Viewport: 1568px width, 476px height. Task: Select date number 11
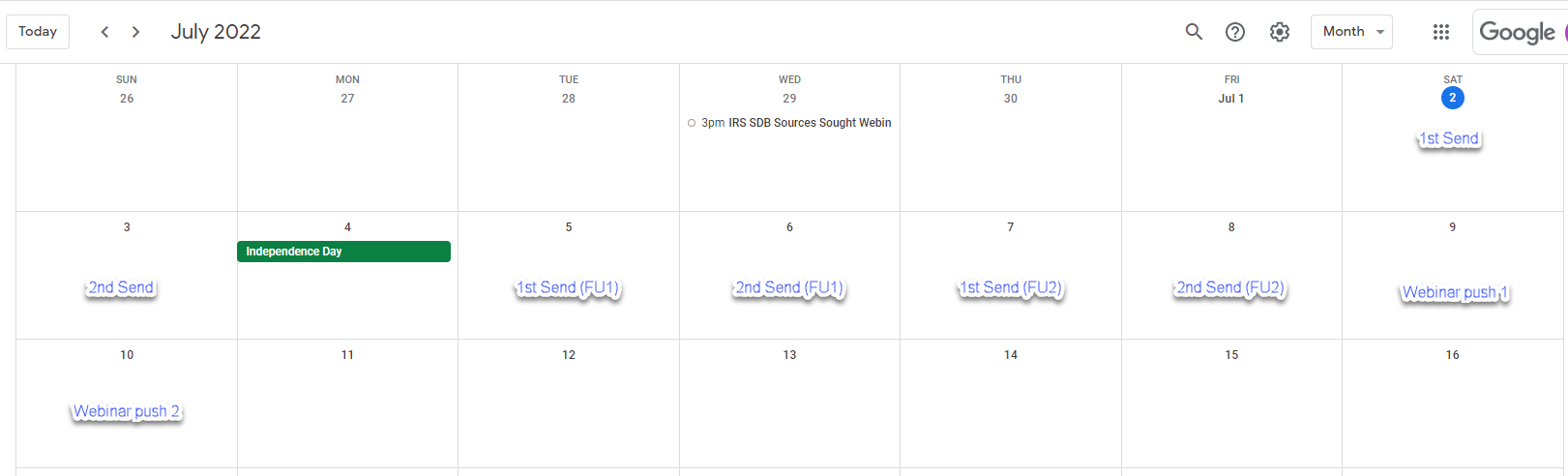[347, 355]
